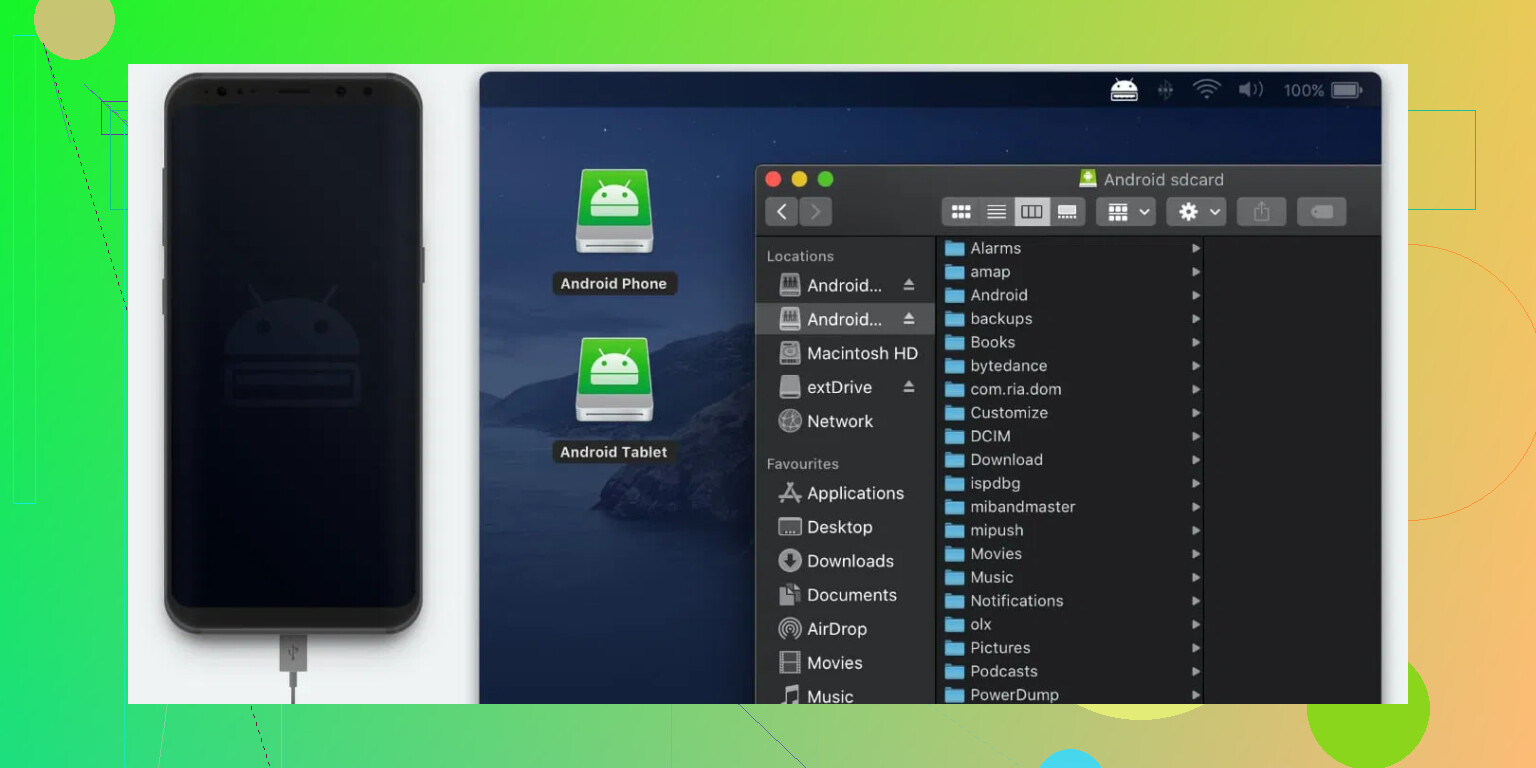
Task: Expand the Notifications folder arrow
Action: click(1195, 601)
